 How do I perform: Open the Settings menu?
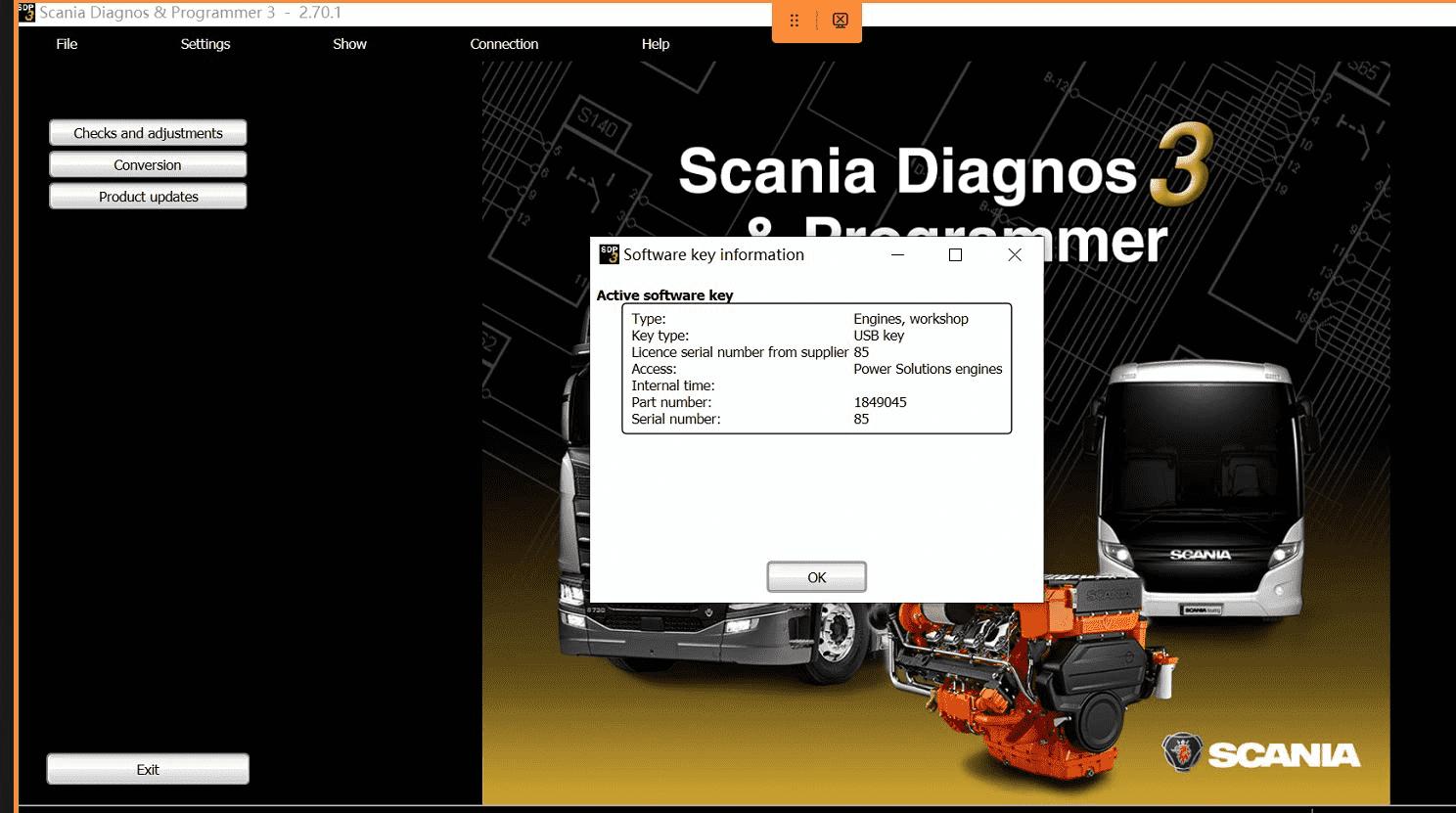(205, 44)
